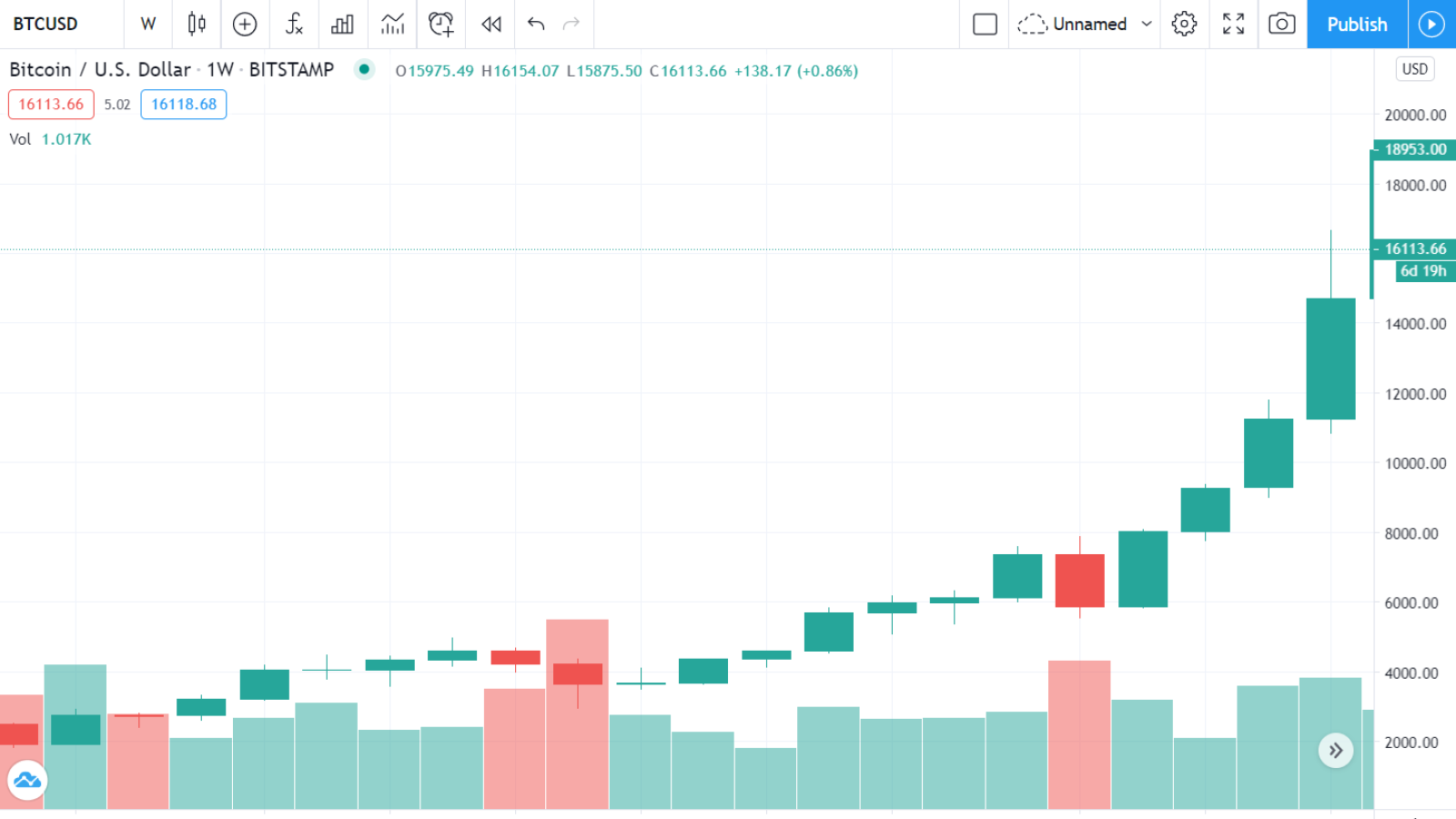The width and height of the screenshot is (1456, 819).
Task: Open the financials bar chart icon
Action: [343, 24]
